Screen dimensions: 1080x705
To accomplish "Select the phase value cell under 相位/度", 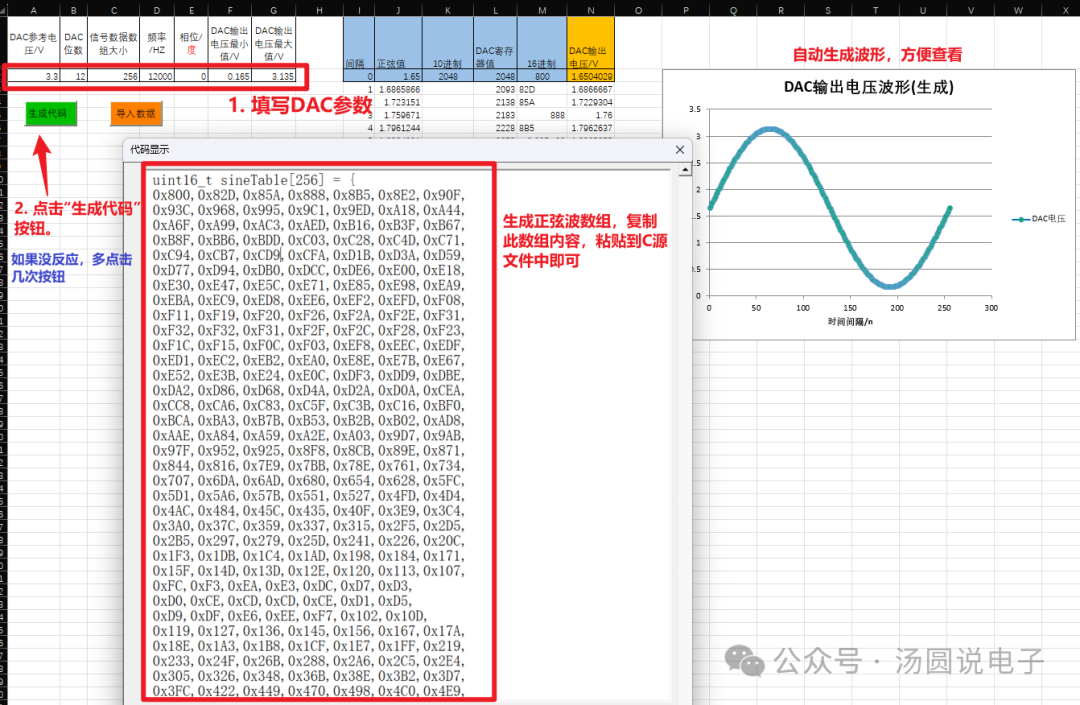I will point(191,76).
